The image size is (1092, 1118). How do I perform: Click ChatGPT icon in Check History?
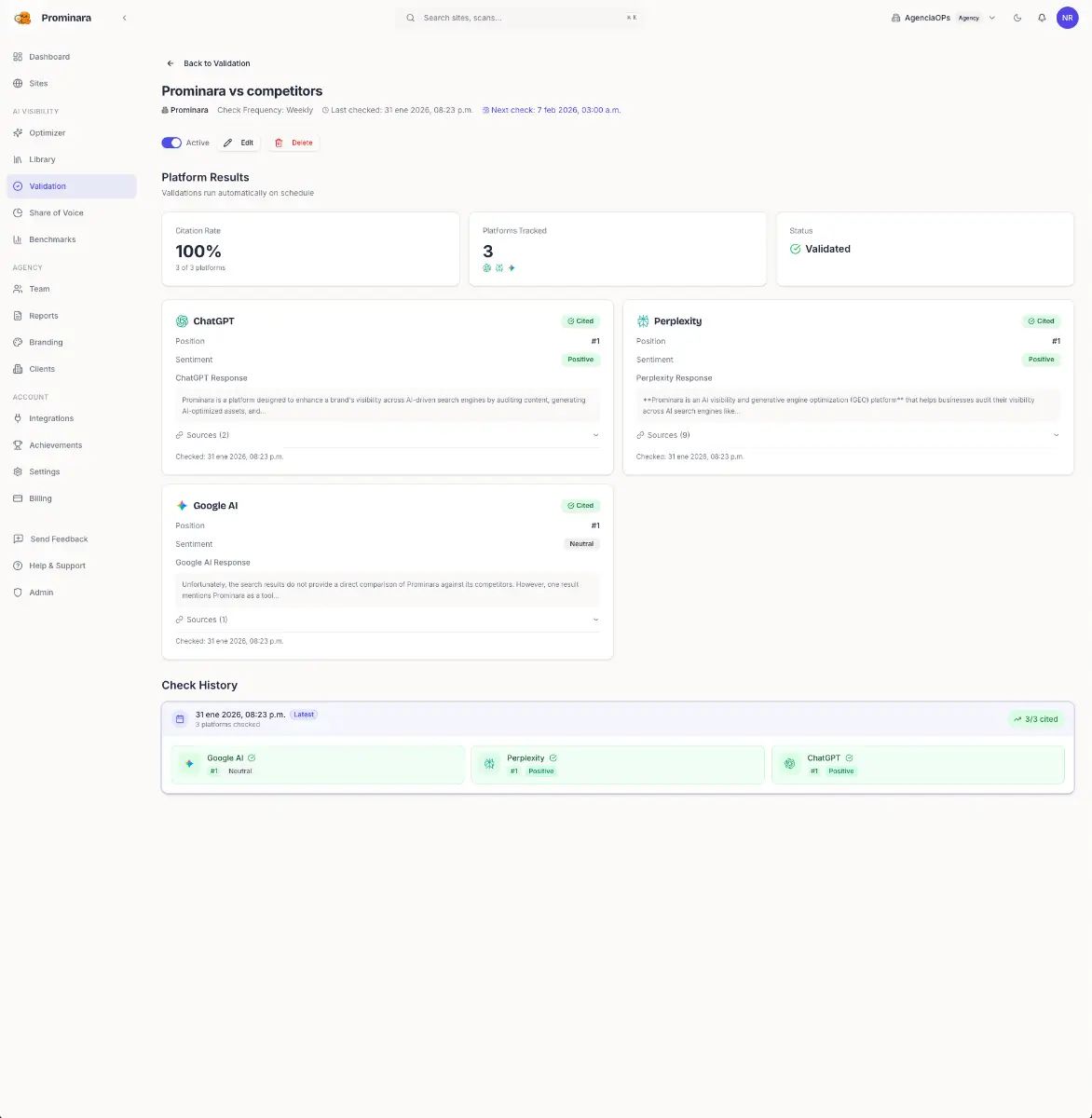point(790,764)
